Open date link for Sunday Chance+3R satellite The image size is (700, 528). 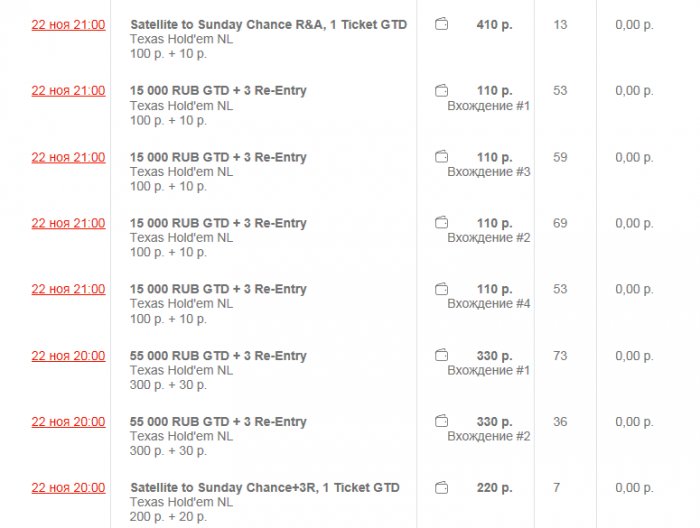click(x=68, y=487)
